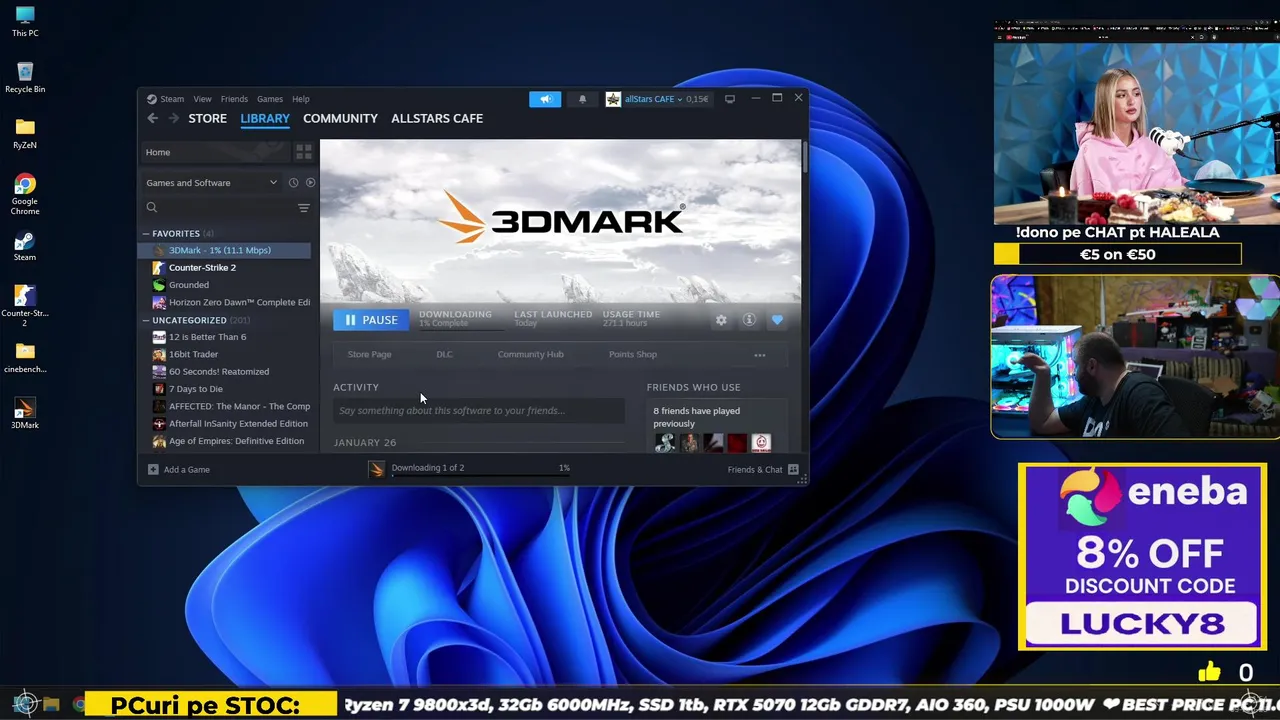This screenshot has width=1280, height=720.
Task: Open the Help menu
Action: point(301,99)
